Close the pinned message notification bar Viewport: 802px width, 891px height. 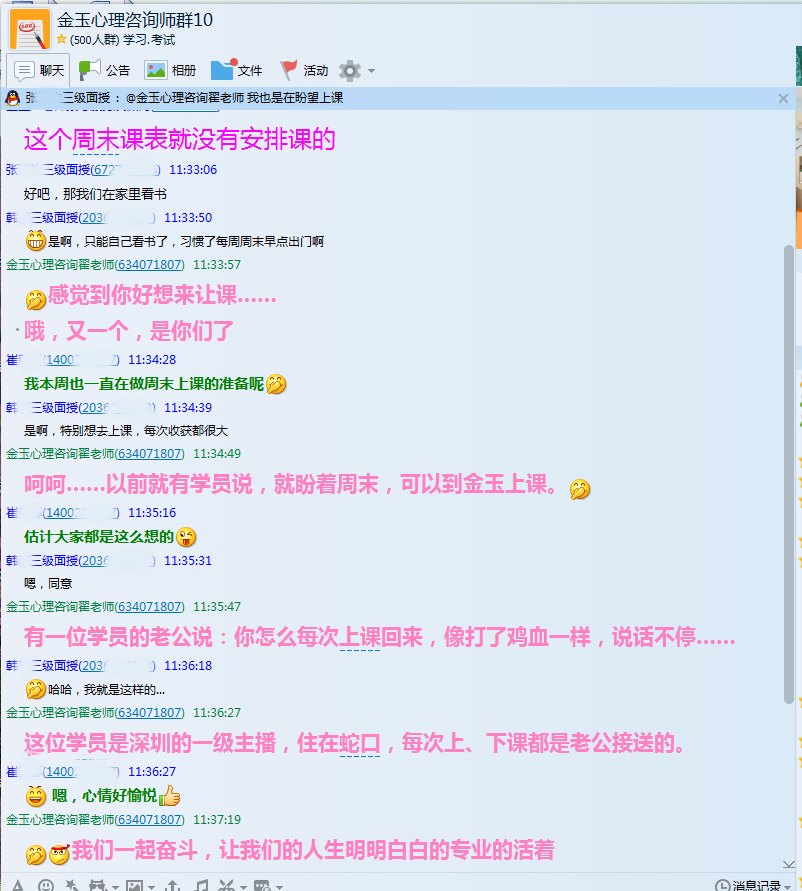(783, 98)
